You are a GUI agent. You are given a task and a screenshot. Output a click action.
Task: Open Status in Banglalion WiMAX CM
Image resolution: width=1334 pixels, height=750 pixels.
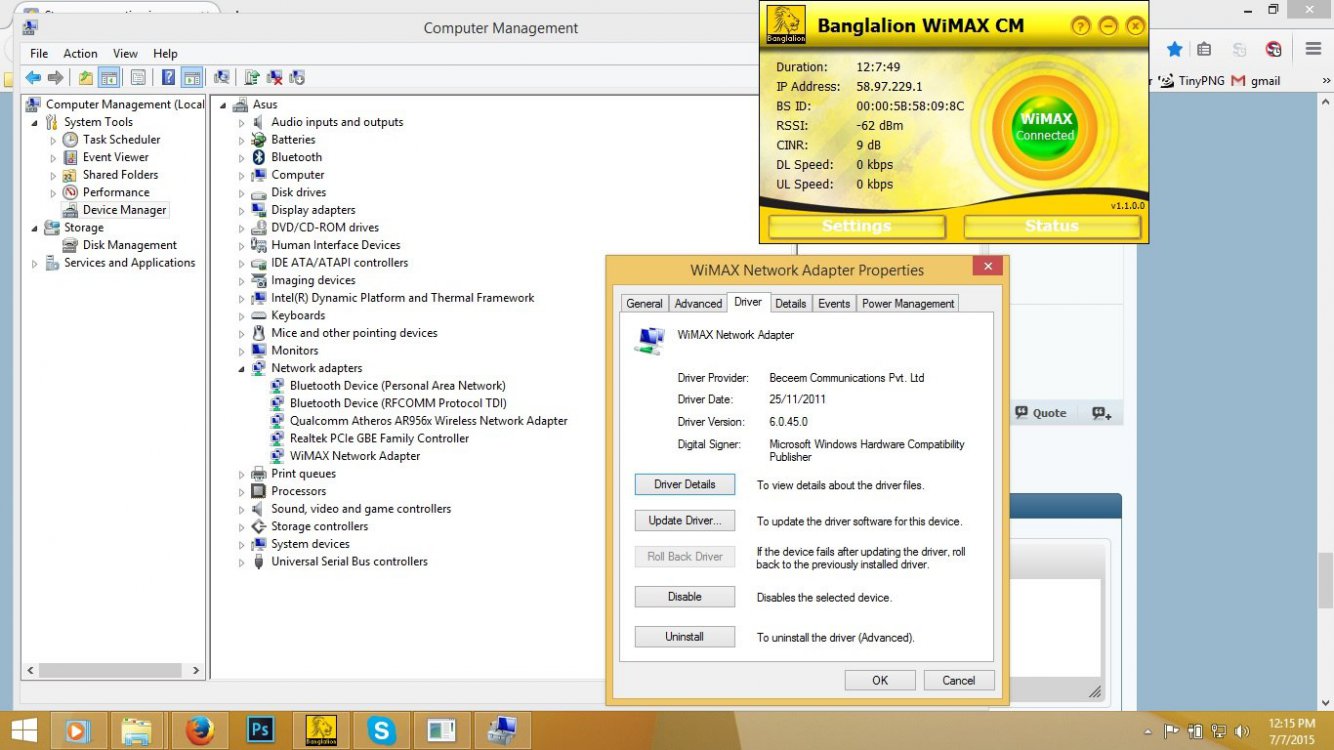[1052, 226]
